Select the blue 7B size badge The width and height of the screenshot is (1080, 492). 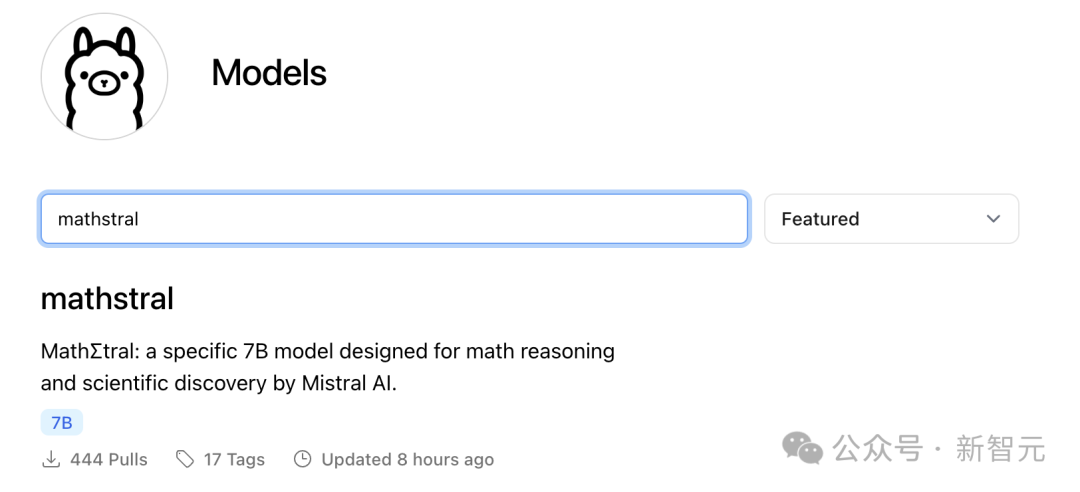point(62,422)
